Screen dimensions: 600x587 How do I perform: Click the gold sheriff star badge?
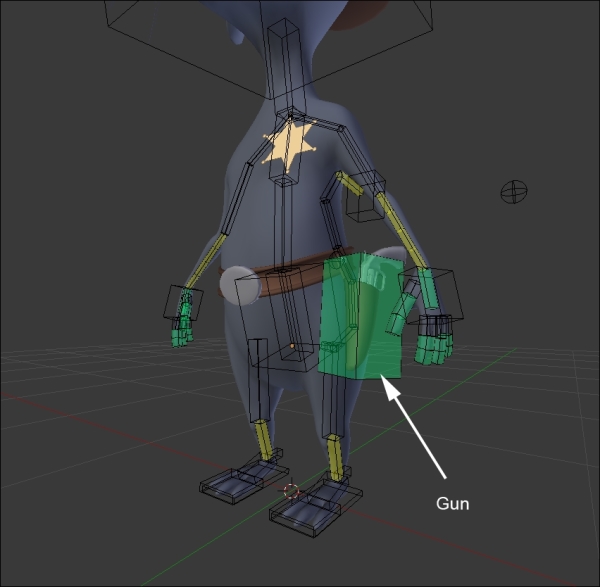click(x=289, y=146)
